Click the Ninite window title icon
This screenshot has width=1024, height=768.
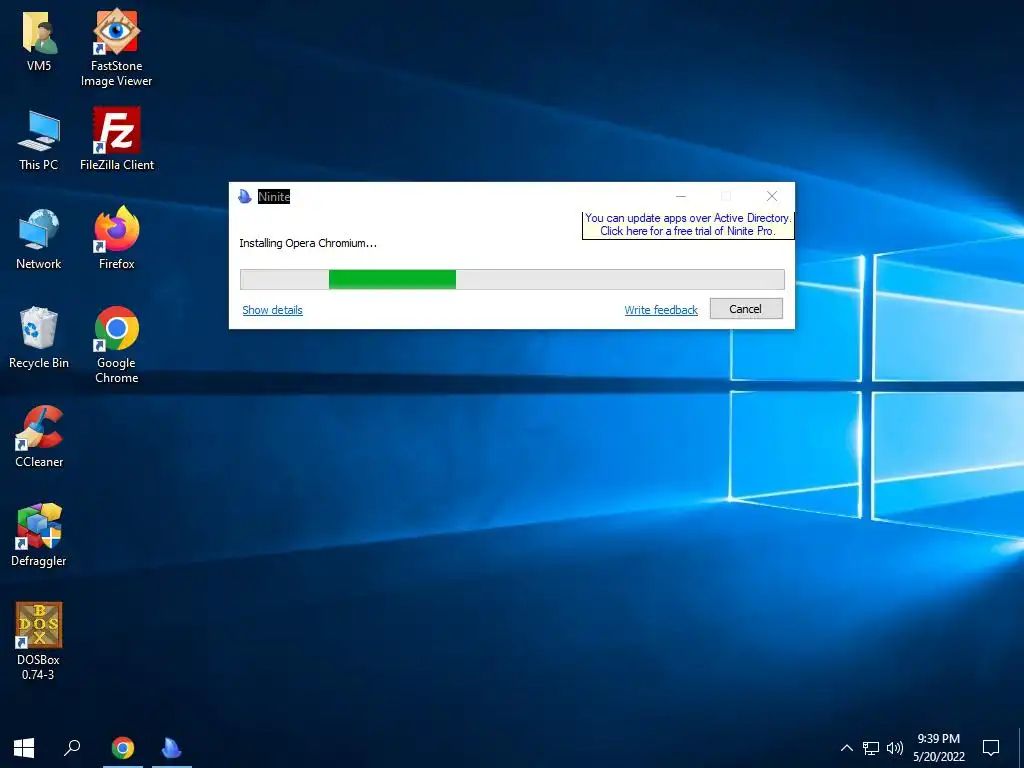pos(245,196)
